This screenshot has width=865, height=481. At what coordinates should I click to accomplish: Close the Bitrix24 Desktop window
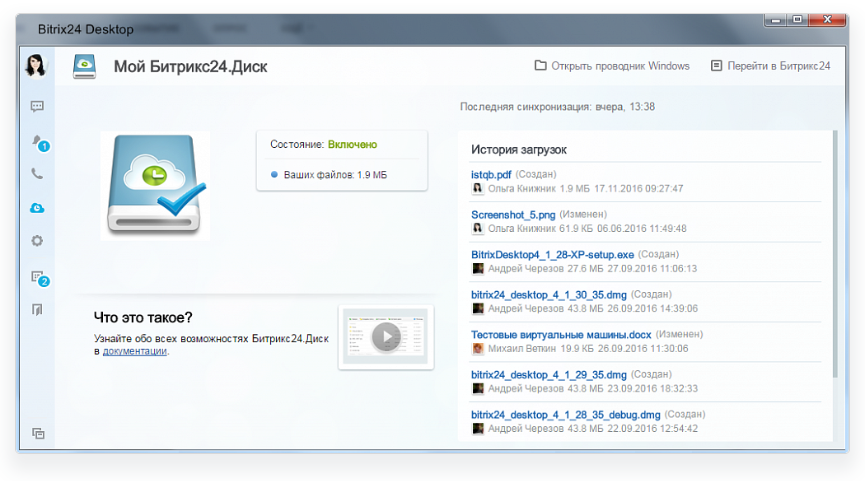pyautogui.click(x=827, y=20)
